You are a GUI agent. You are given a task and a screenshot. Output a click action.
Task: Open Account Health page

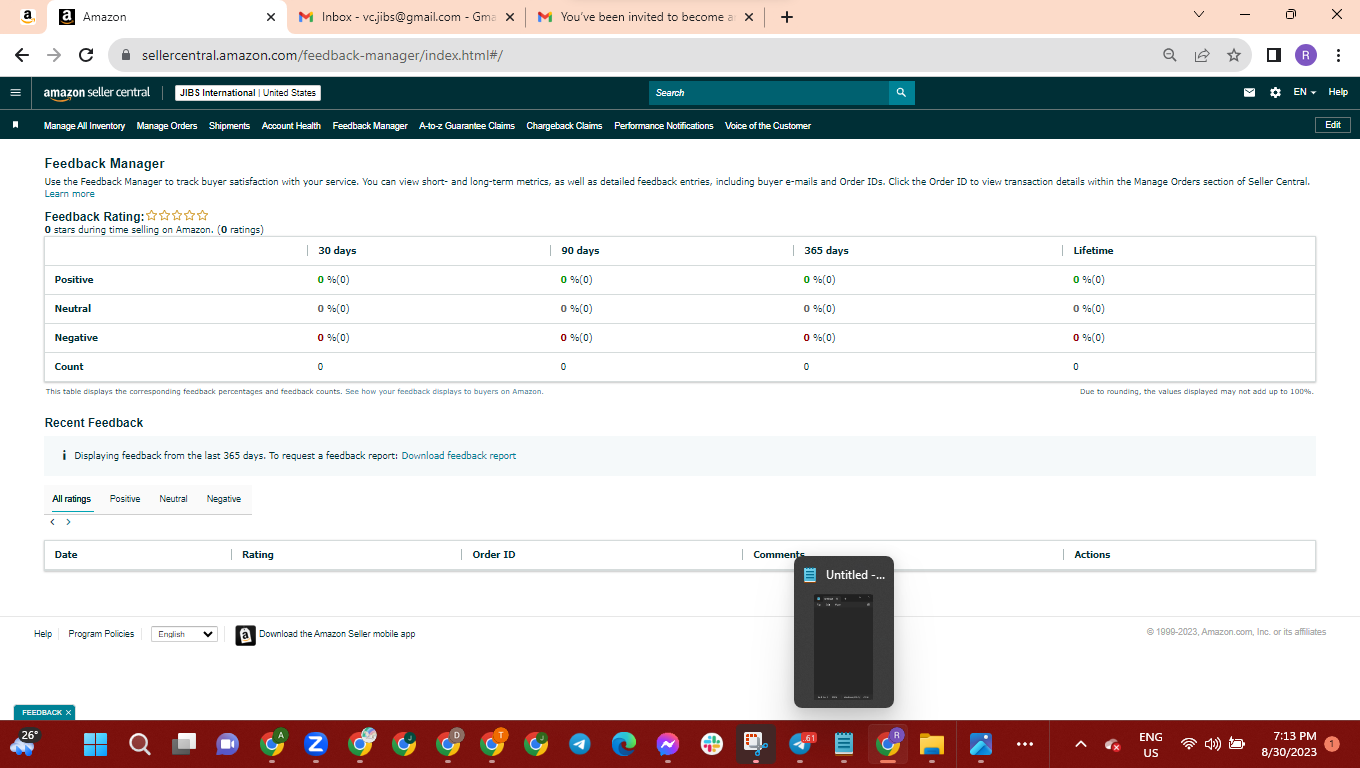tap(291, 126)
